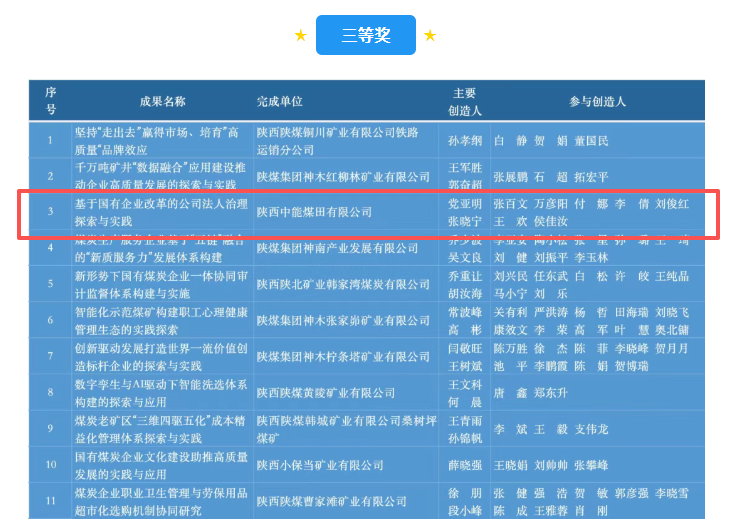This screenshot has height=520, width=738.
Task: Click main creator 薛晓强 in row 10
Action: tap(464, 465)
